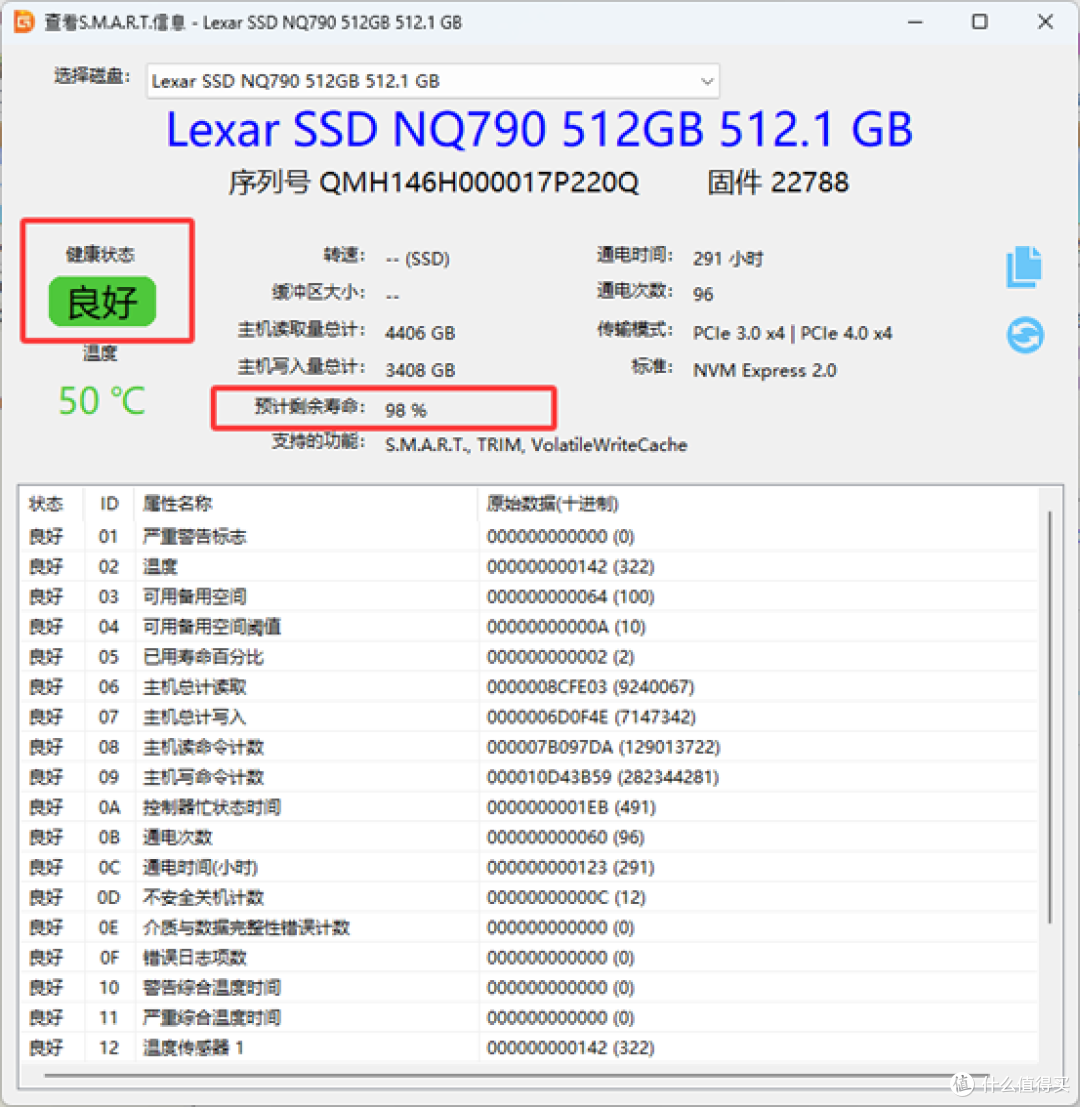Select the 介质与数据完整性错误计数 row

[529, 928]
